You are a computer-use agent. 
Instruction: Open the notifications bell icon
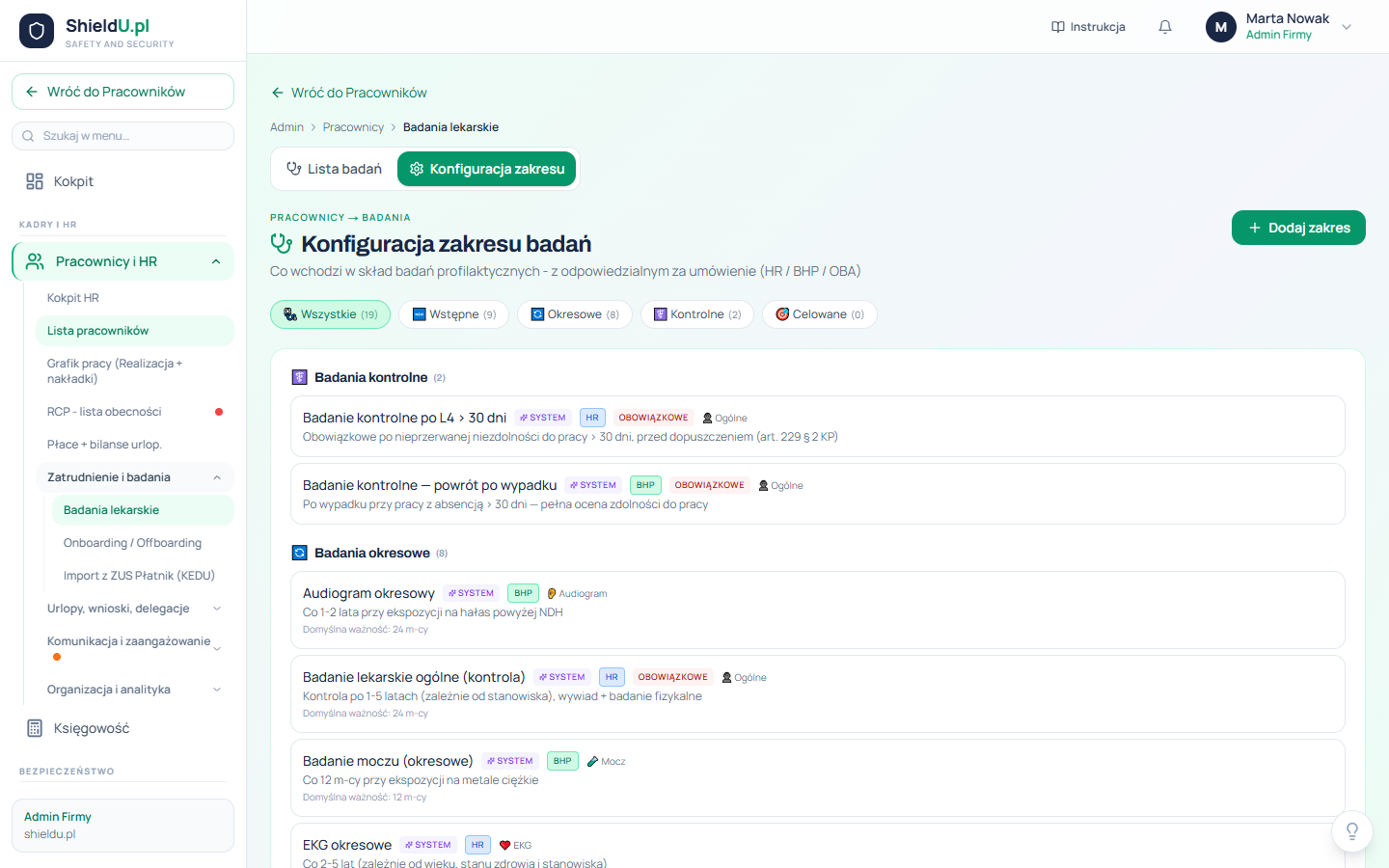point(1165,27)
